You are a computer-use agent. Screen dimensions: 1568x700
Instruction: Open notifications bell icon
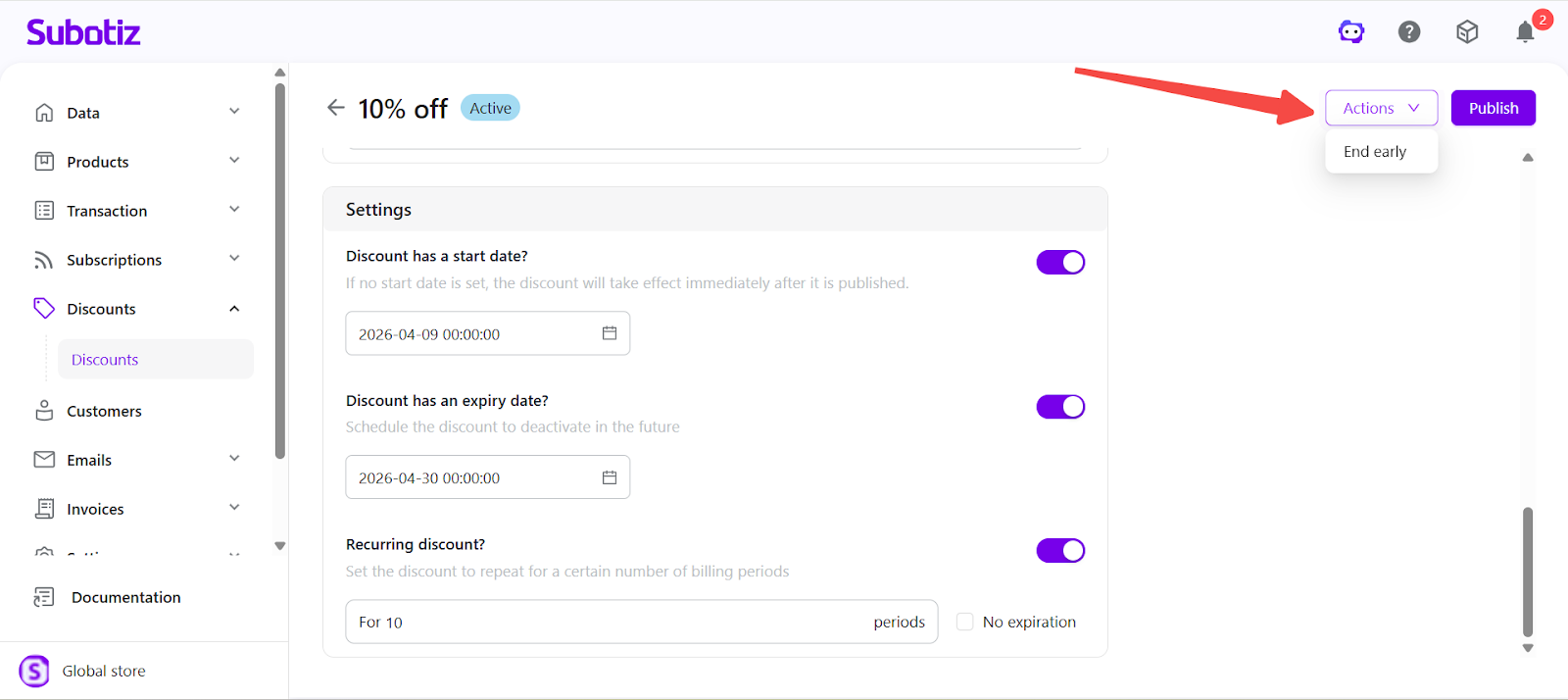(x=1525, y=32)
